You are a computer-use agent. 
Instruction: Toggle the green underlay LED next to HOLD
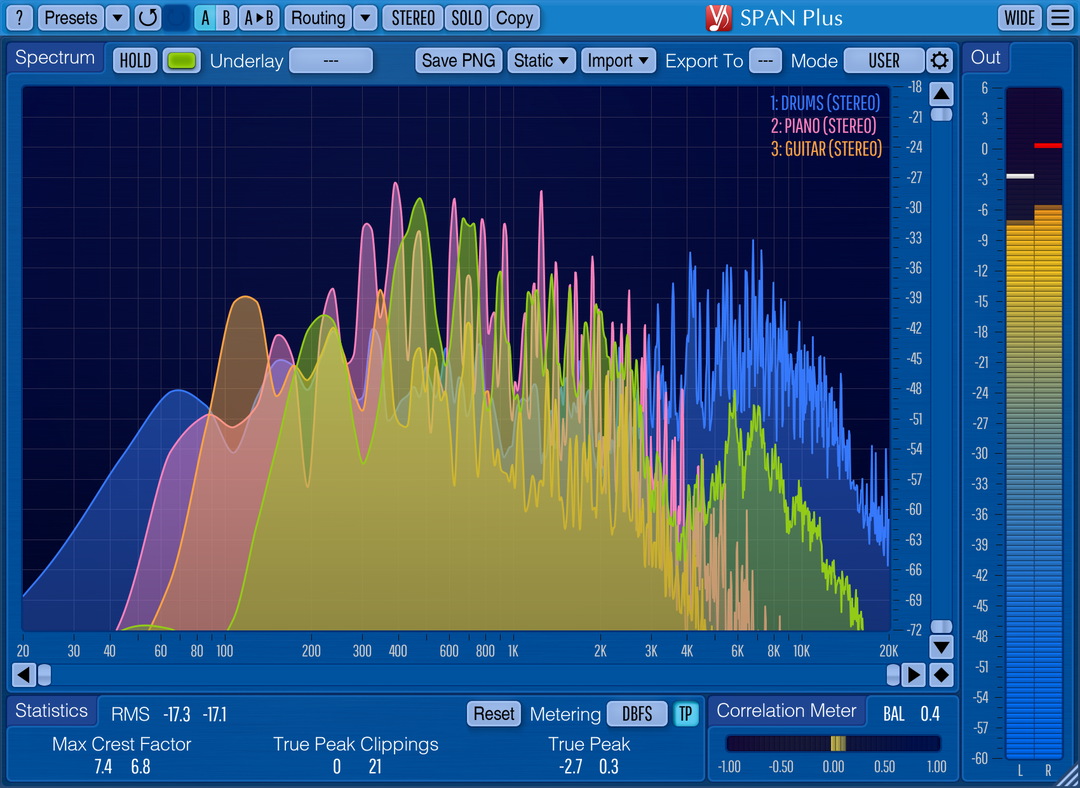tap(181, 60)
